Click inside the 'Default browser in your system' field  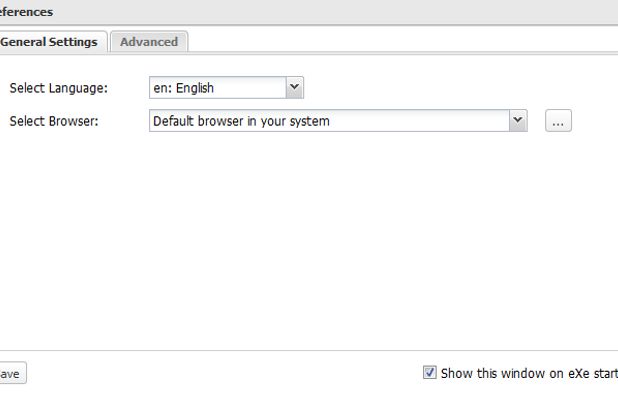point(329,121)
